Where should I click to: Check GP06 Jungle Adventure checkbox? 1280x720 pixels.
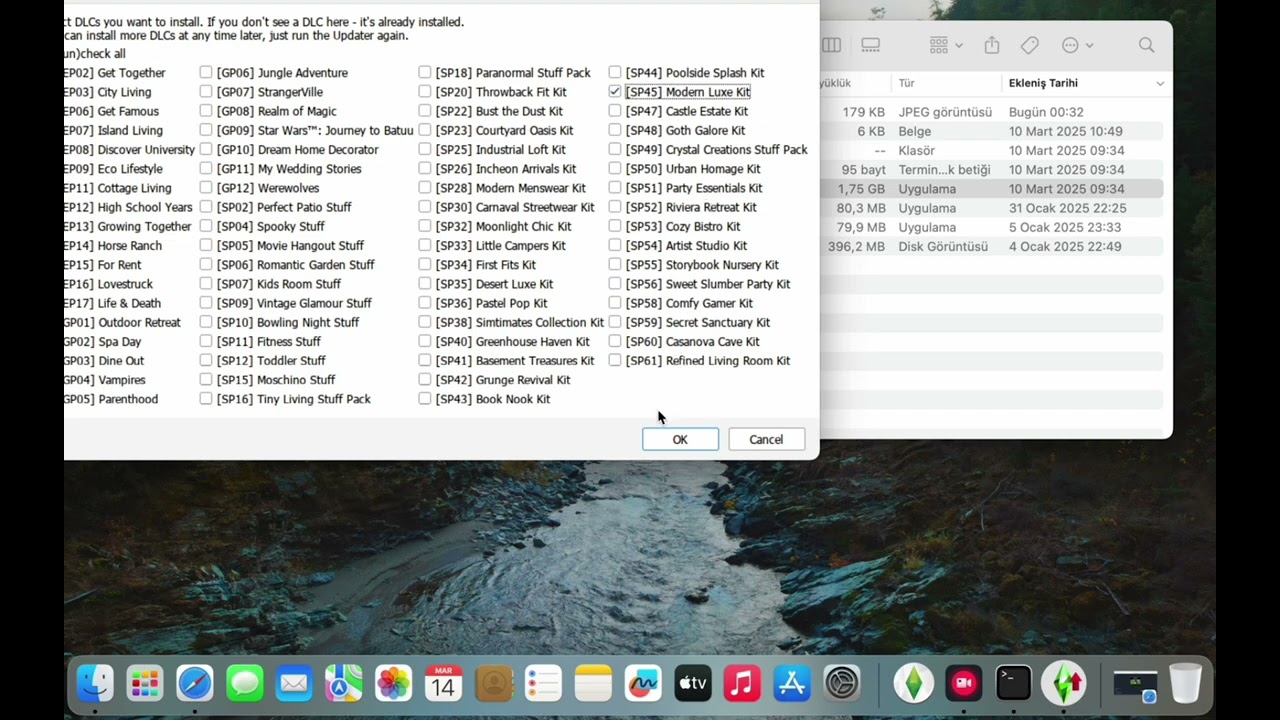pos(206,72)
